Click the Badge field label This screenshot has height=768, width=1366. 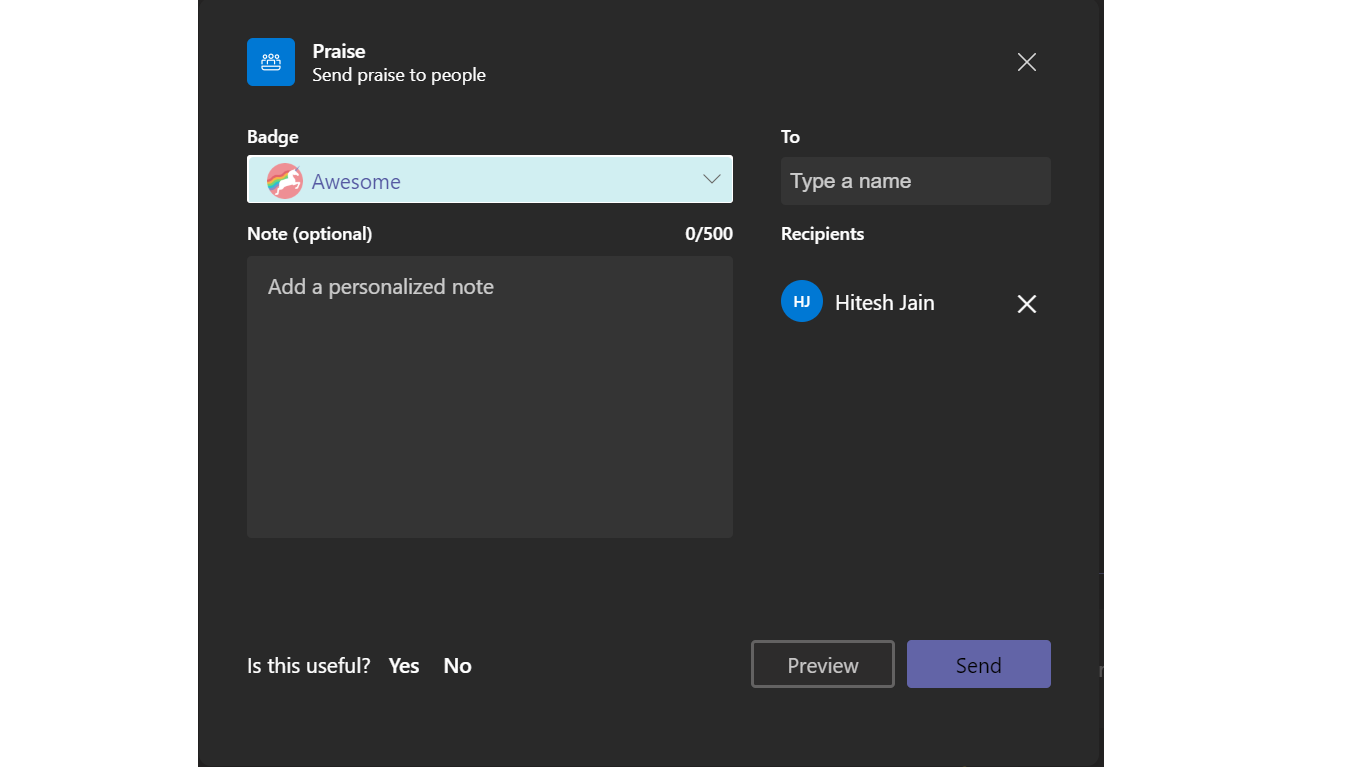point(273,137)
